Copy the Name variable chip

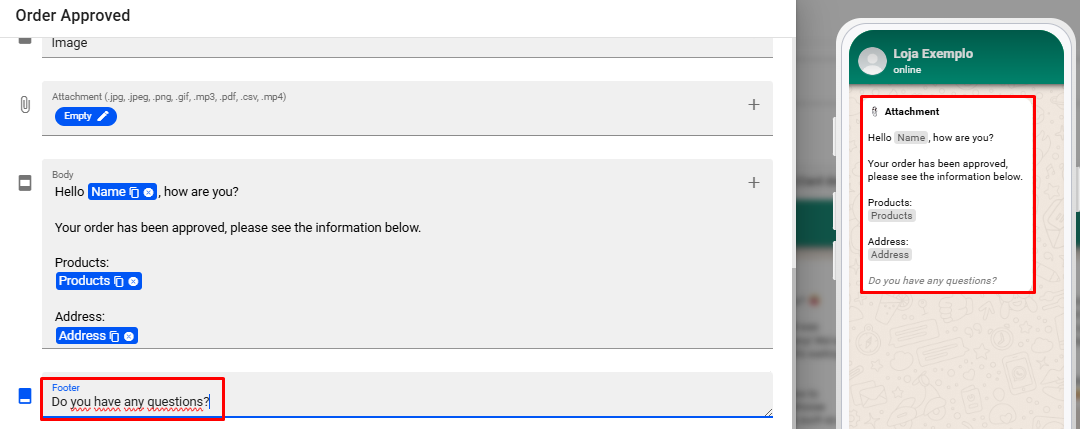(x=134, y=192)
